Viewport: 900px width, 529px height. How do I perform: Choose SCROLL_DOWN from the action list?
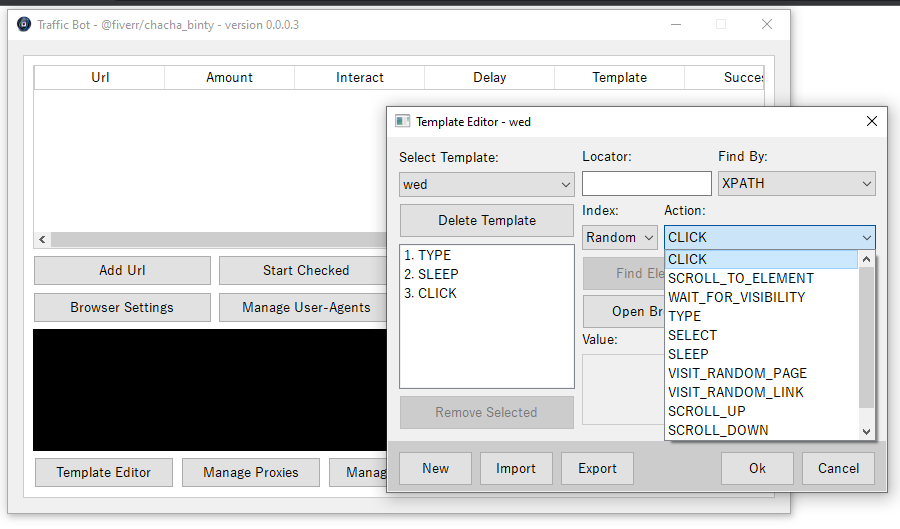coord(718,430)
